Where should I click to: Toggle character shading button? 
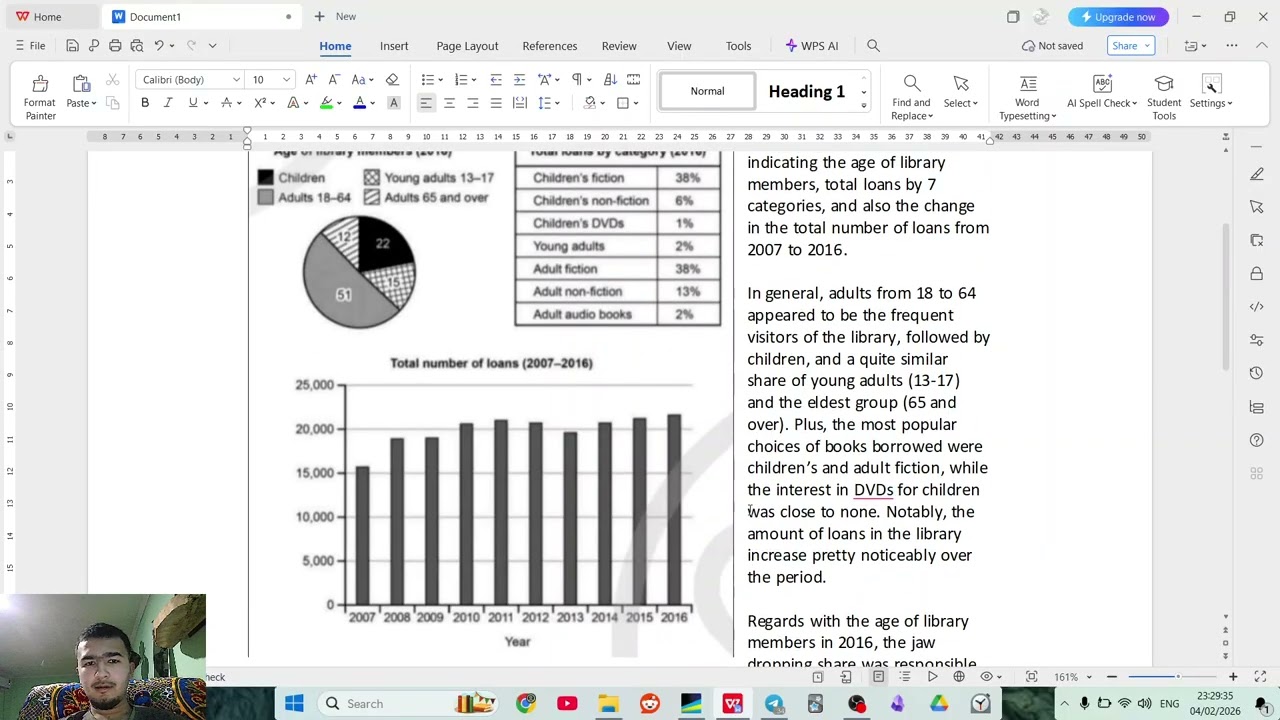(x=394, y=103)
